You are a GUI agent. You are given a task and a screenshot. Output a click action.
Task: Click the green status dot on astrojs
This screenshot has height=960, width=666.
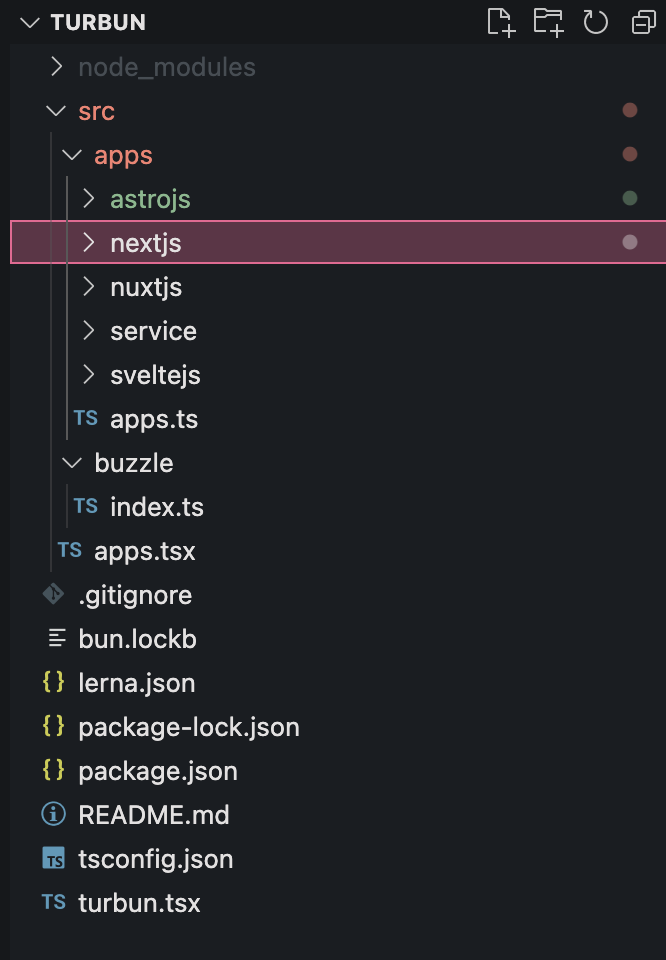coord(630,198)
